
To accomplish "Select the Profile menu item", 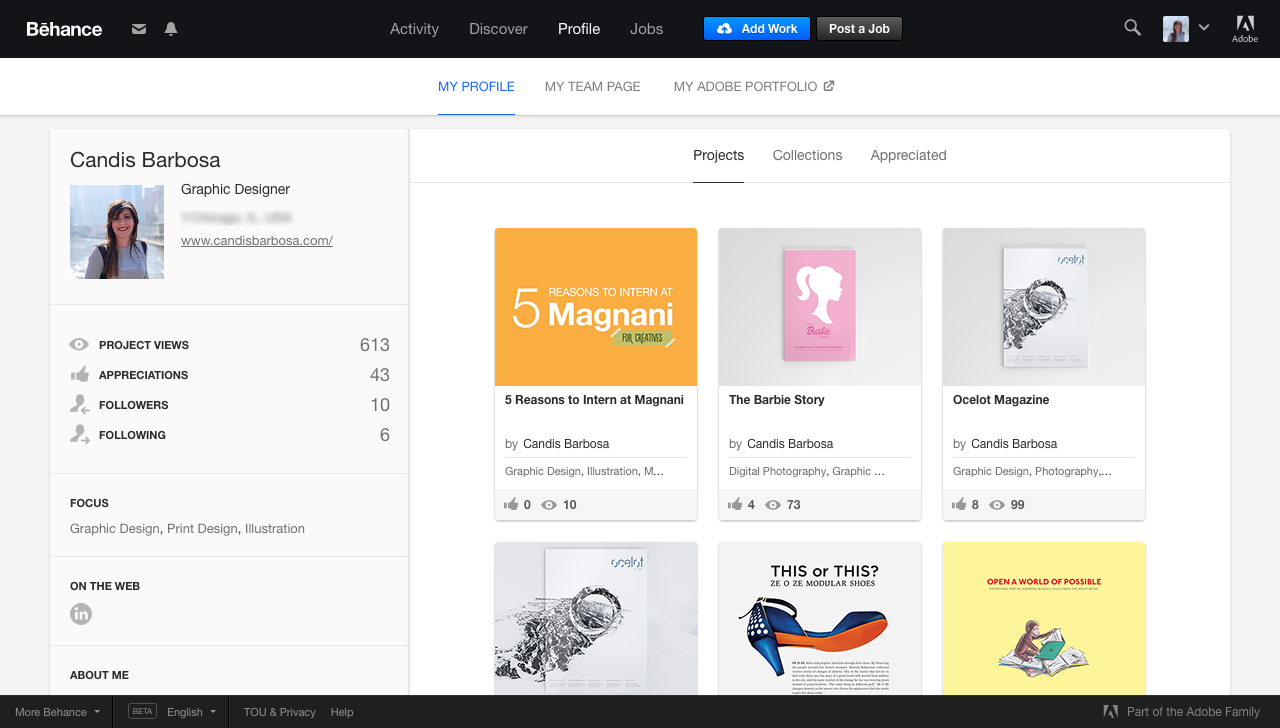I will point(579,29).
